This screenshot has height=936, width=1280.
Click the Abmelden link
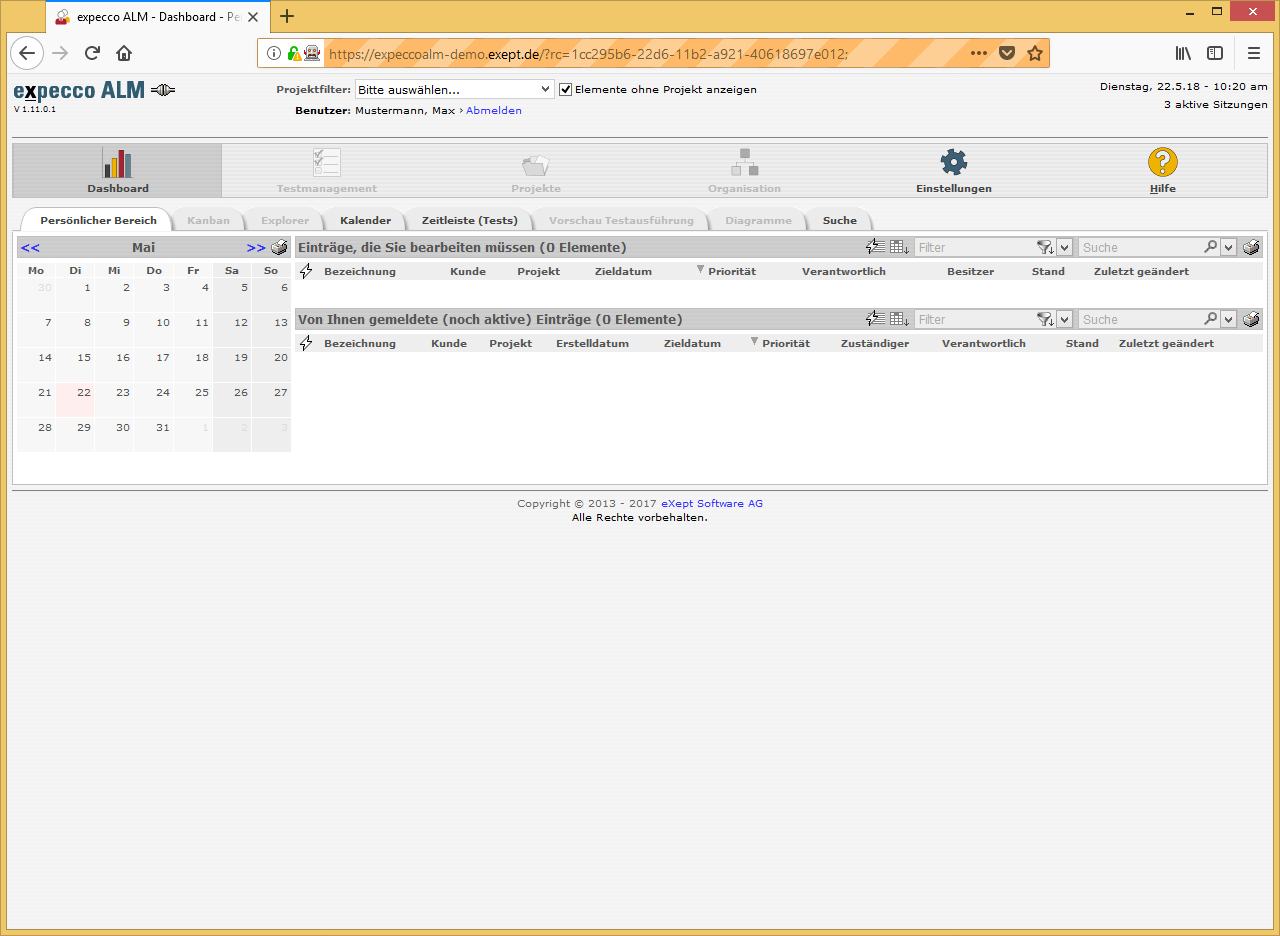493,110
